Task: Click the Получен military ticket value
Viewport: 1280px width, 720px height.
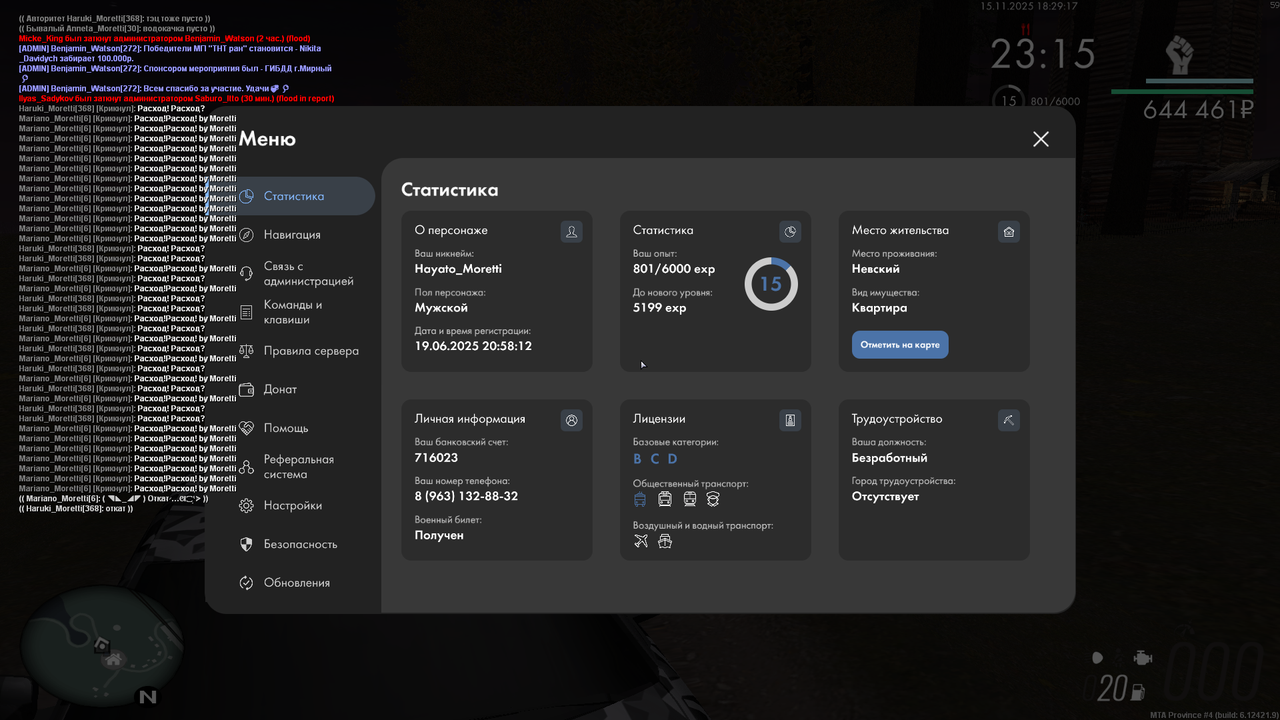Action: (439, 535)
